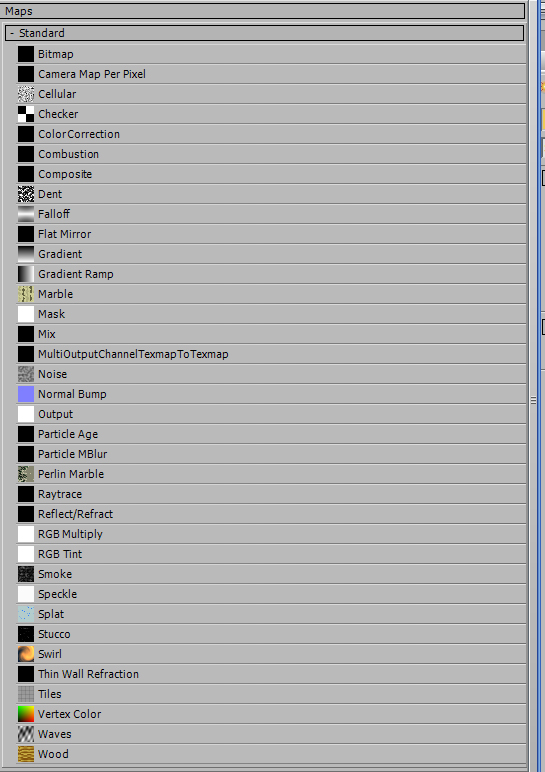Select the Bitmap map entry
This screenshot has width=545, height=772.
pos(271,54)
